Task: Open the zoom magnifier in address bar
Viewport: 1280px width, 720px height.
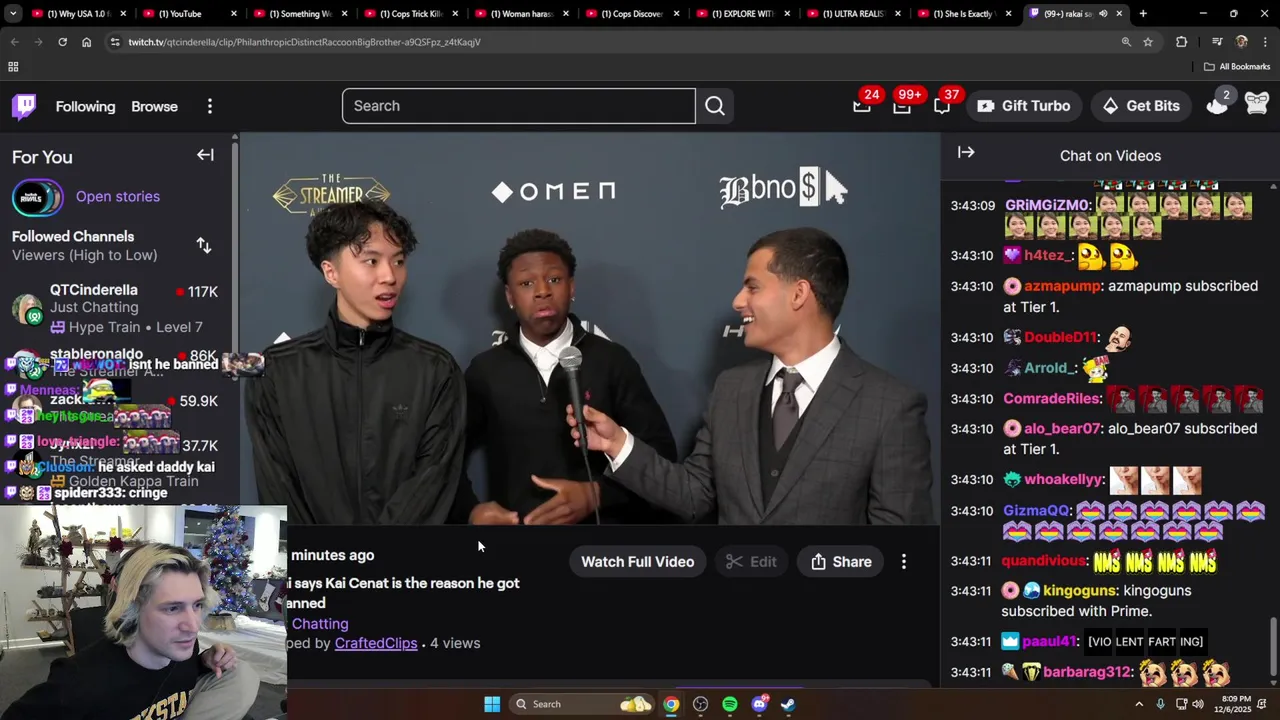Action: tap(1126, 42)
